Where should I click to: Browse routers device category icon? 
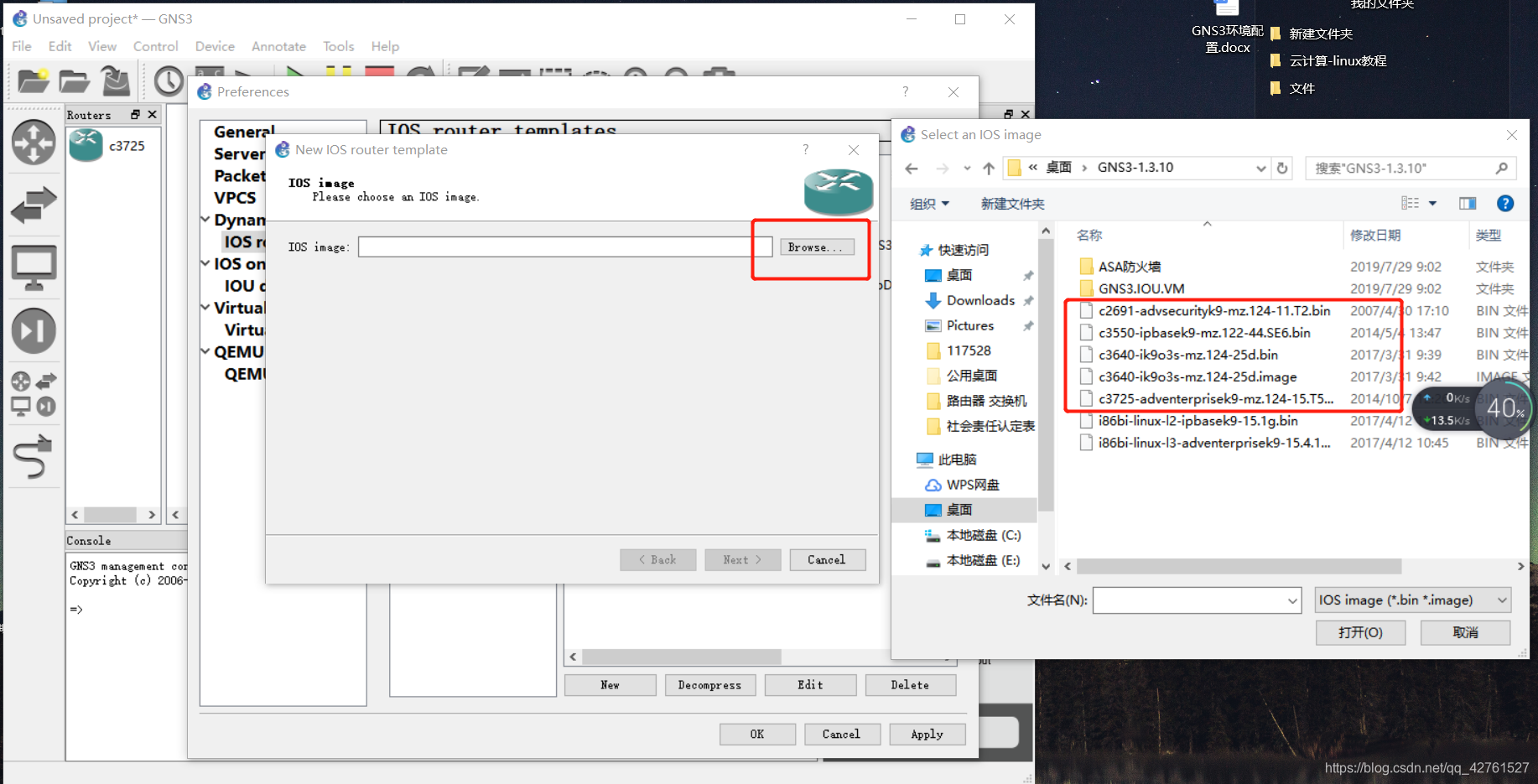(34, 142)
